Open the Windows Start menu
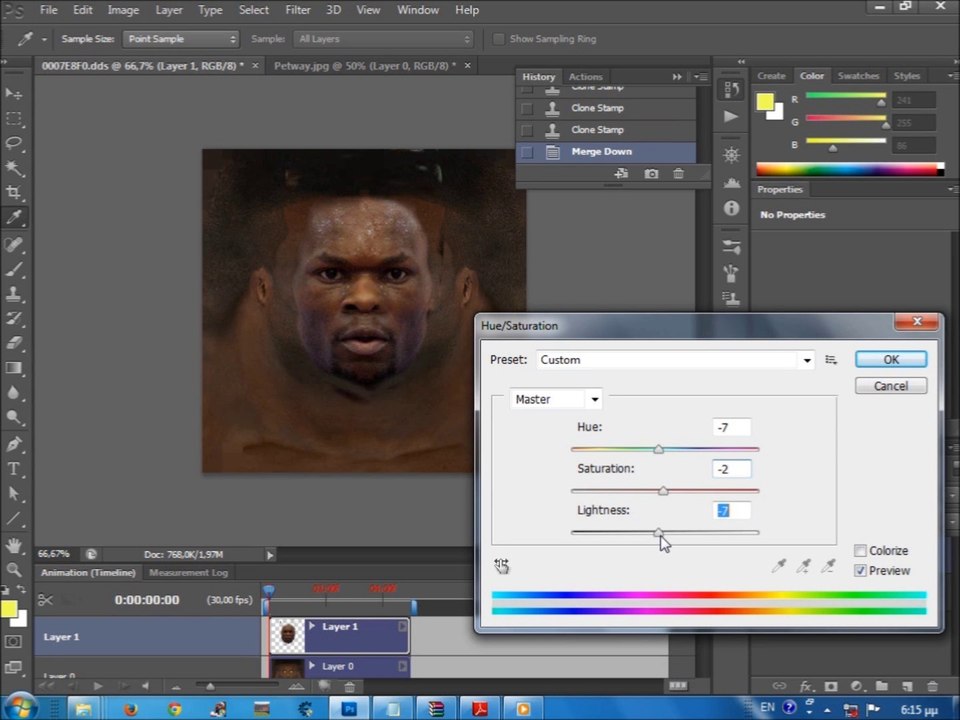 pyautogui.click(x=20, y=708)
